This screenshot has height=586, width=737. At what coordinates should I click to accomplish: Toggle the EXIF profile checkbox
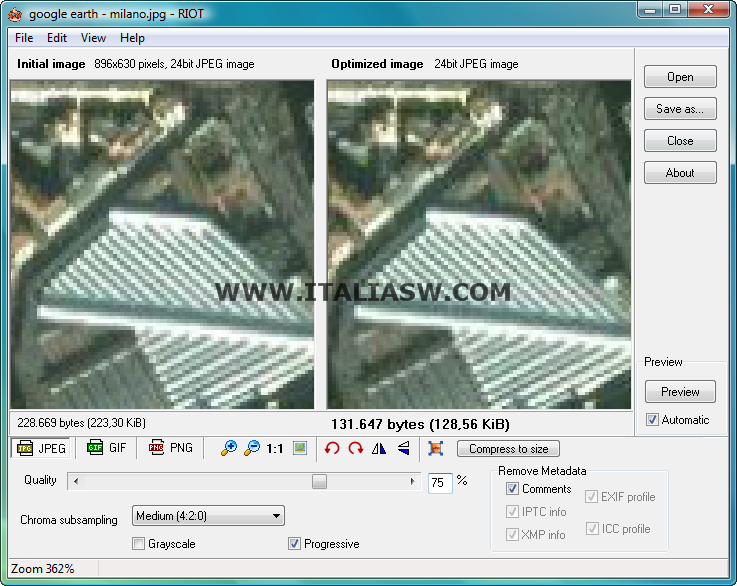click(x=591, y=496)
